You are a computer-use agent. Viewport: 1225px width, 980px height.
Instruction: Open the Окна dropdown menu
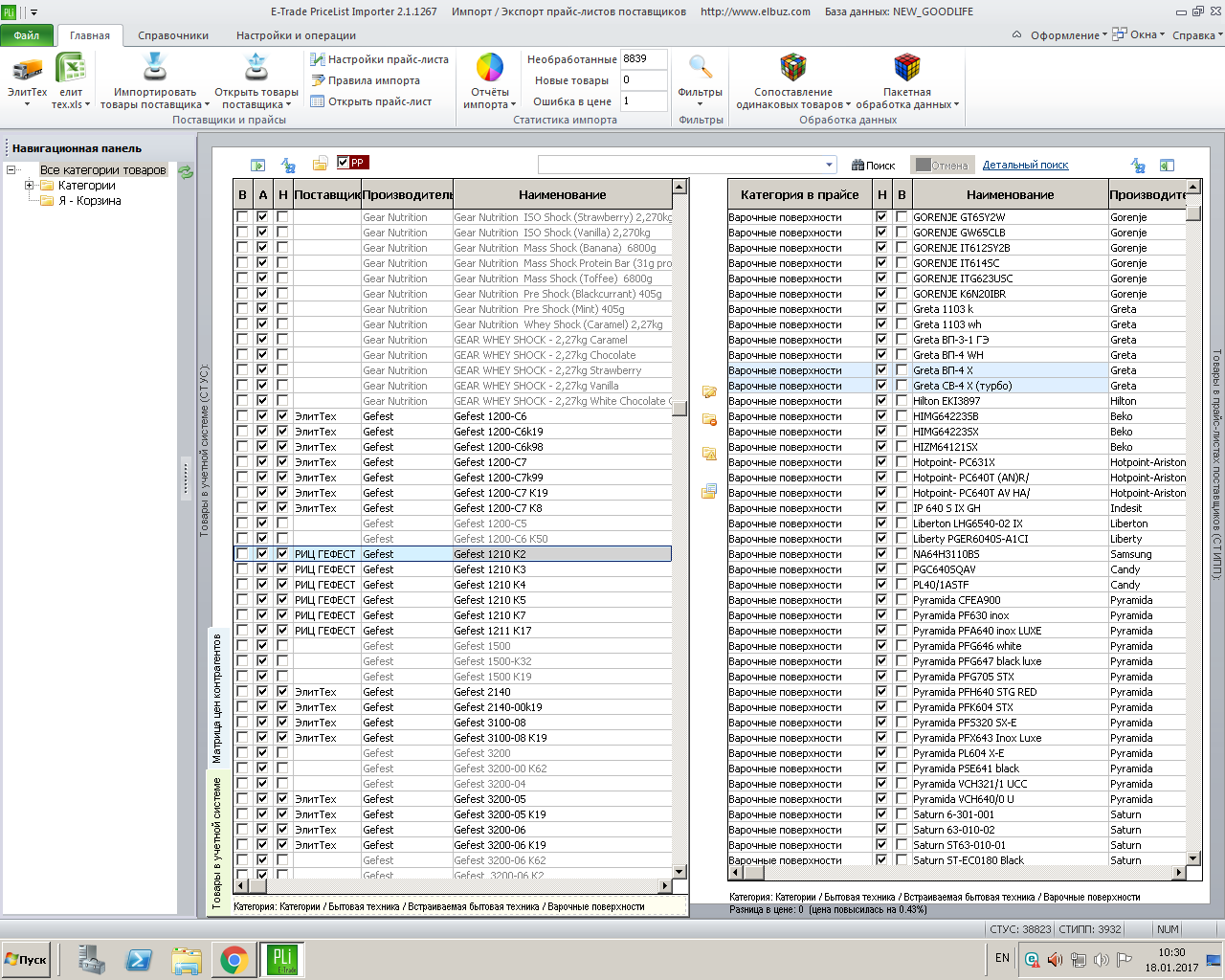(1139, 34)
